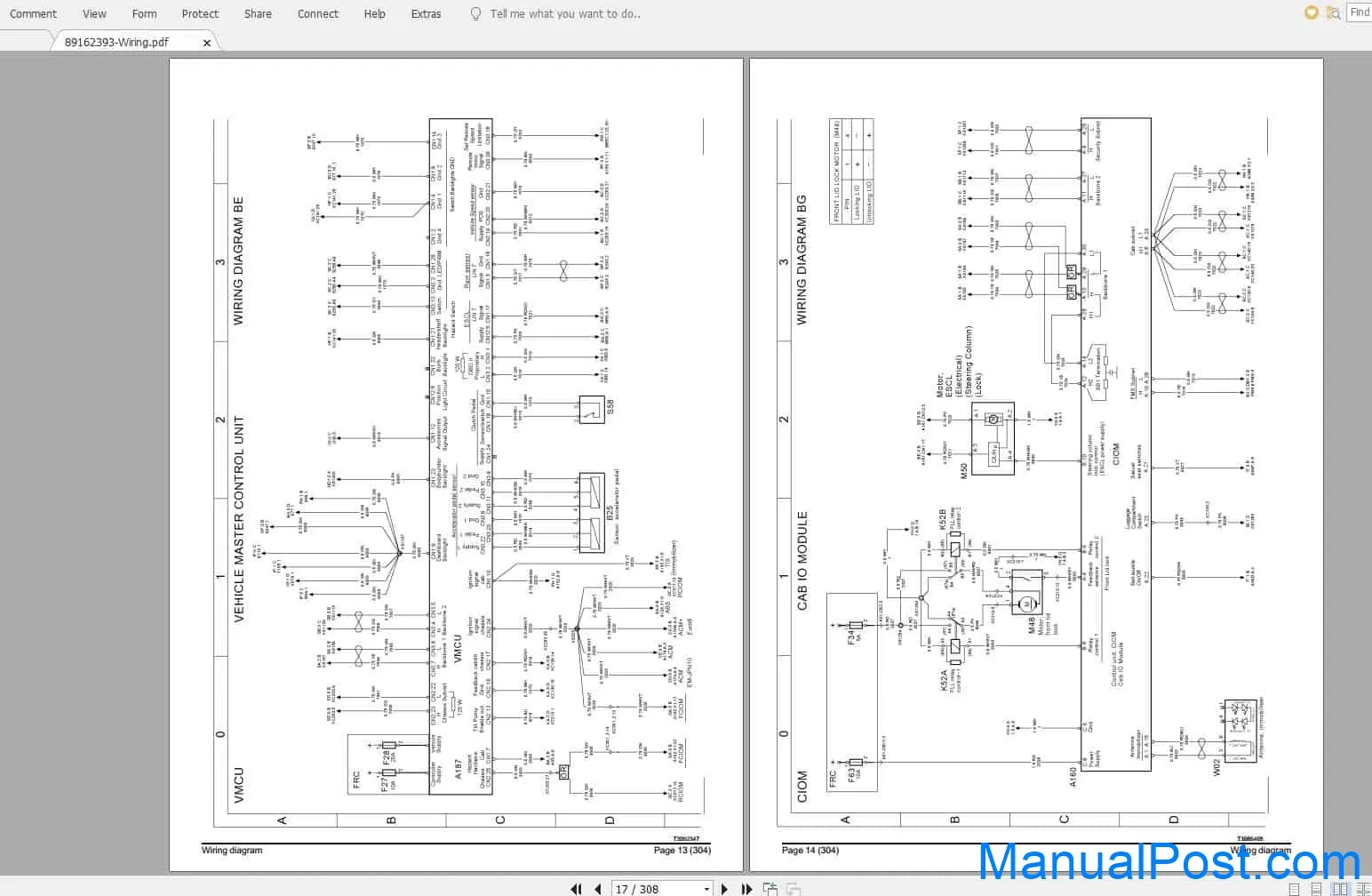Open the Extras menu
The height and width of the screenshot is (896, 1372).
click(x=426, y=13)
